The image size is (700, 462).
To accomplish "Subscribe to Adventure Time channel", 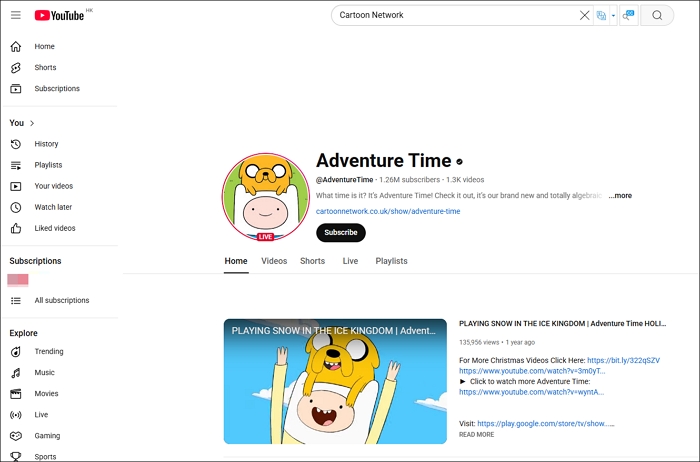I will coord(341,233).
